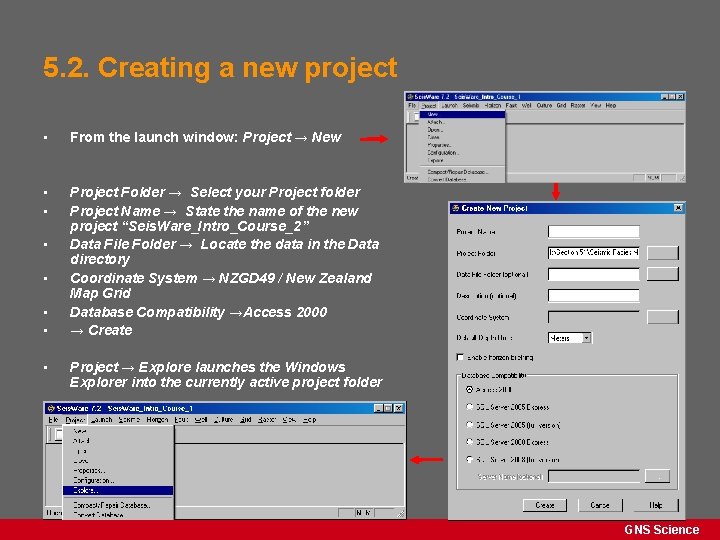Viewport: 720px width, 540px height.
Task: Close the Create New Project dialog
Action: coord(678,208)
